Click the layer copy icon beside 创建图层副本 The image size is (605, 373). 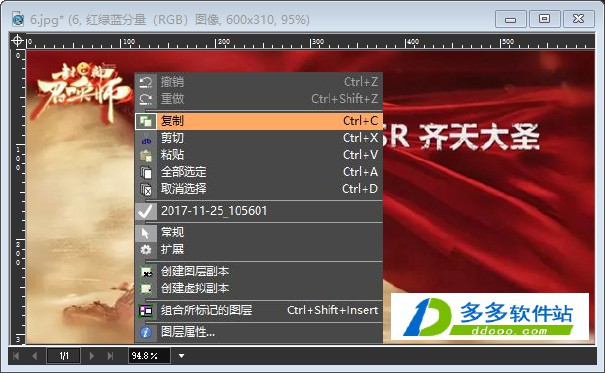(146, 272)
